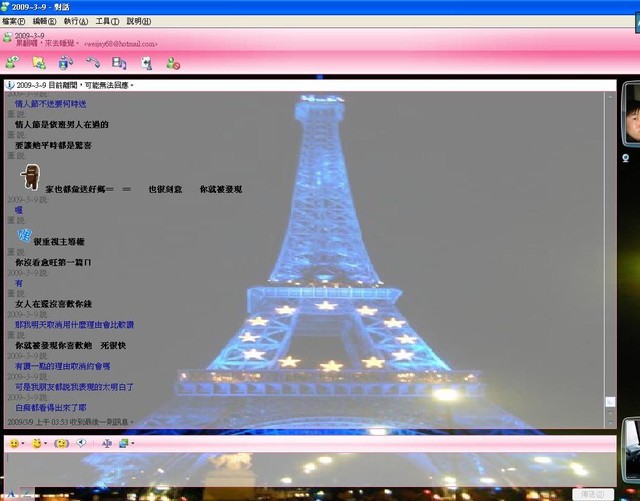Expand the emoticon dropdown arrow
The height and width of the screenshot is (501, 640).
click(23, 443)
